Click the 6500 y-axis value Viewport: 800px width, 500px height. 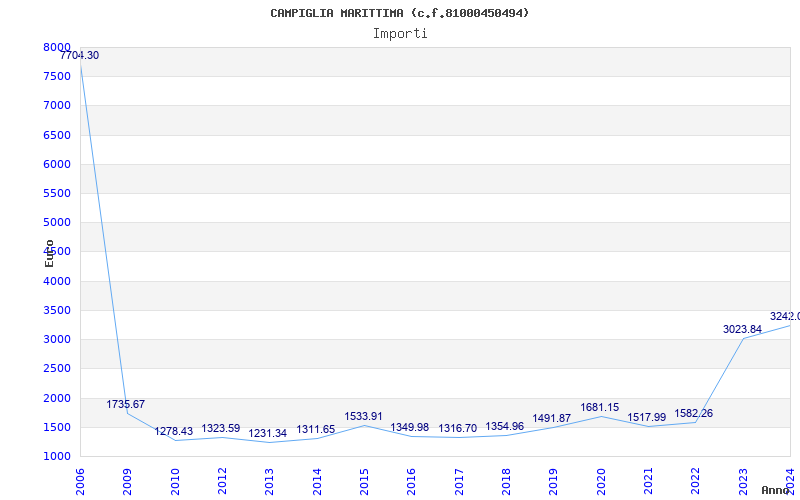tap(57, 135)
